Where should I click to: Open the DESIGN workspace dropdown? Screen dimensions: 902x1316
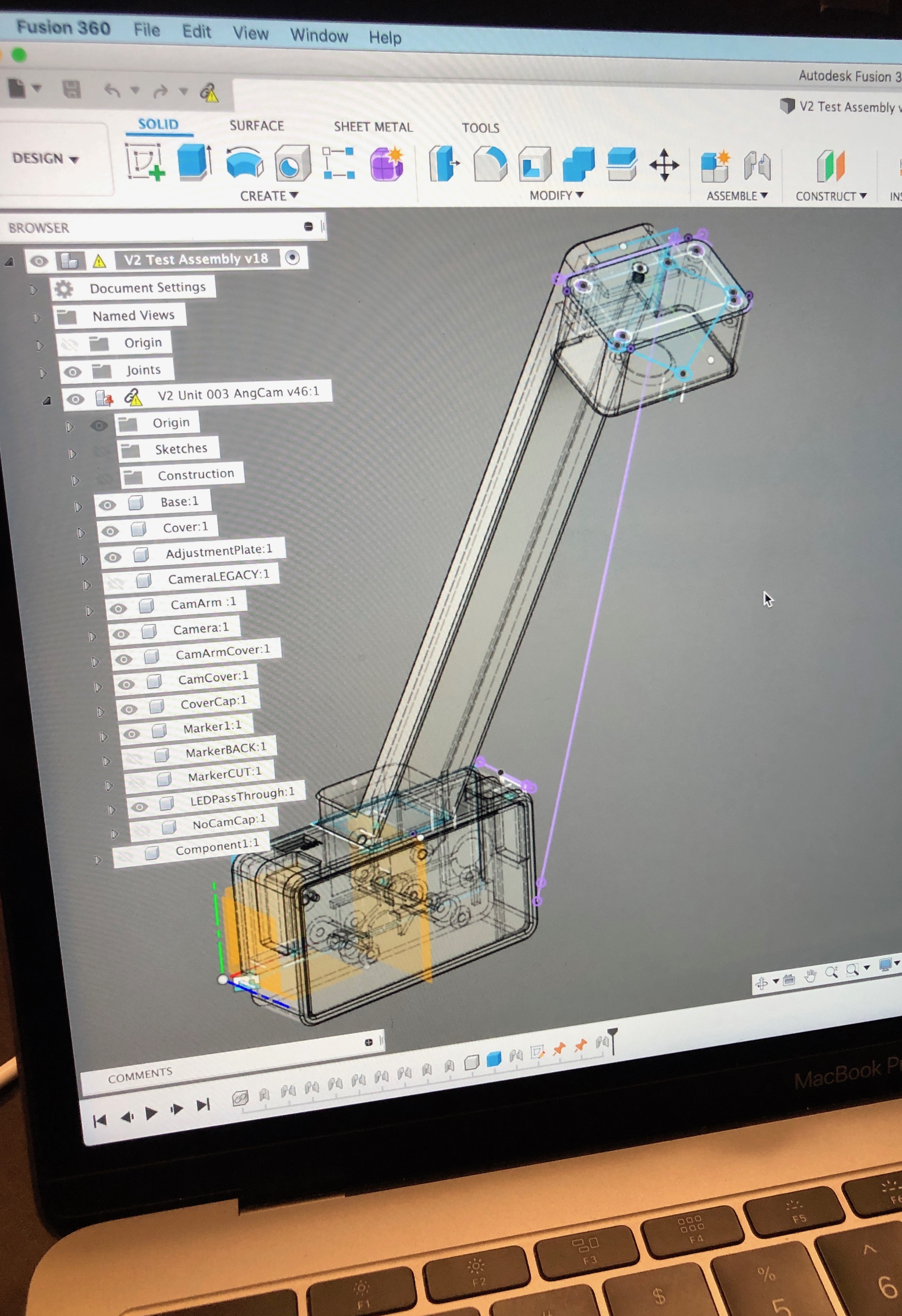pos(45,159)
